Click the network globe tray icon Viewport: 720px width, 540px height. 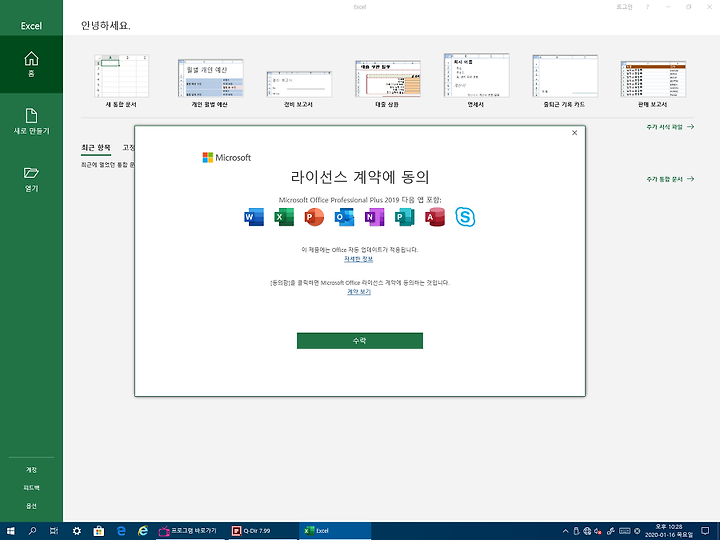click(x=587, y=531)
